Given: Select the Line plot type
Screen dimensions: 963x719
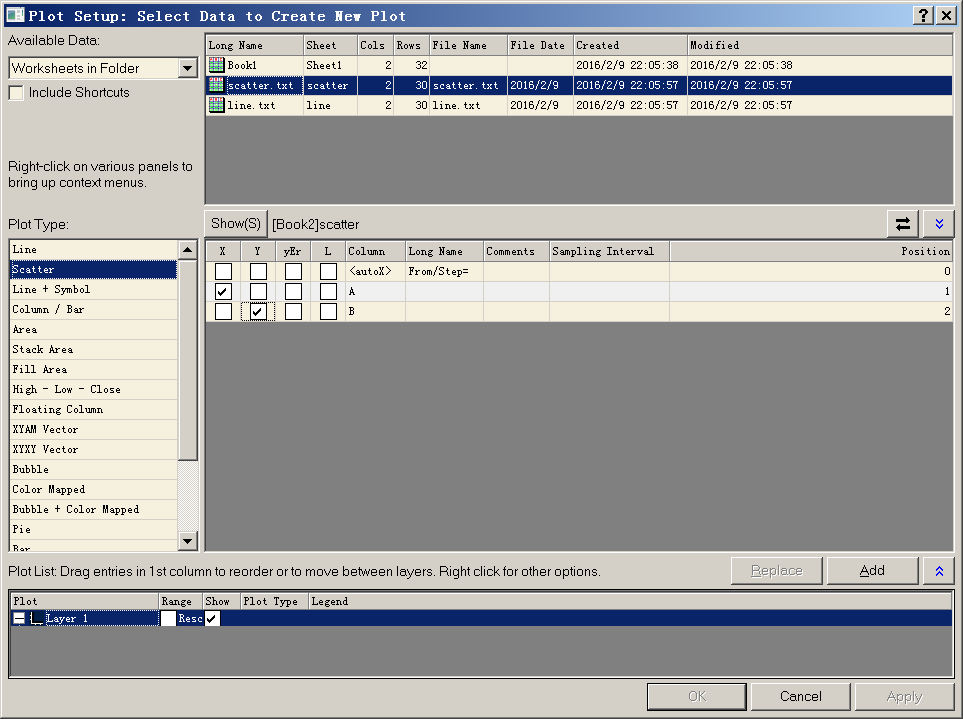Looking at the screenshot, I should point(94,249).
